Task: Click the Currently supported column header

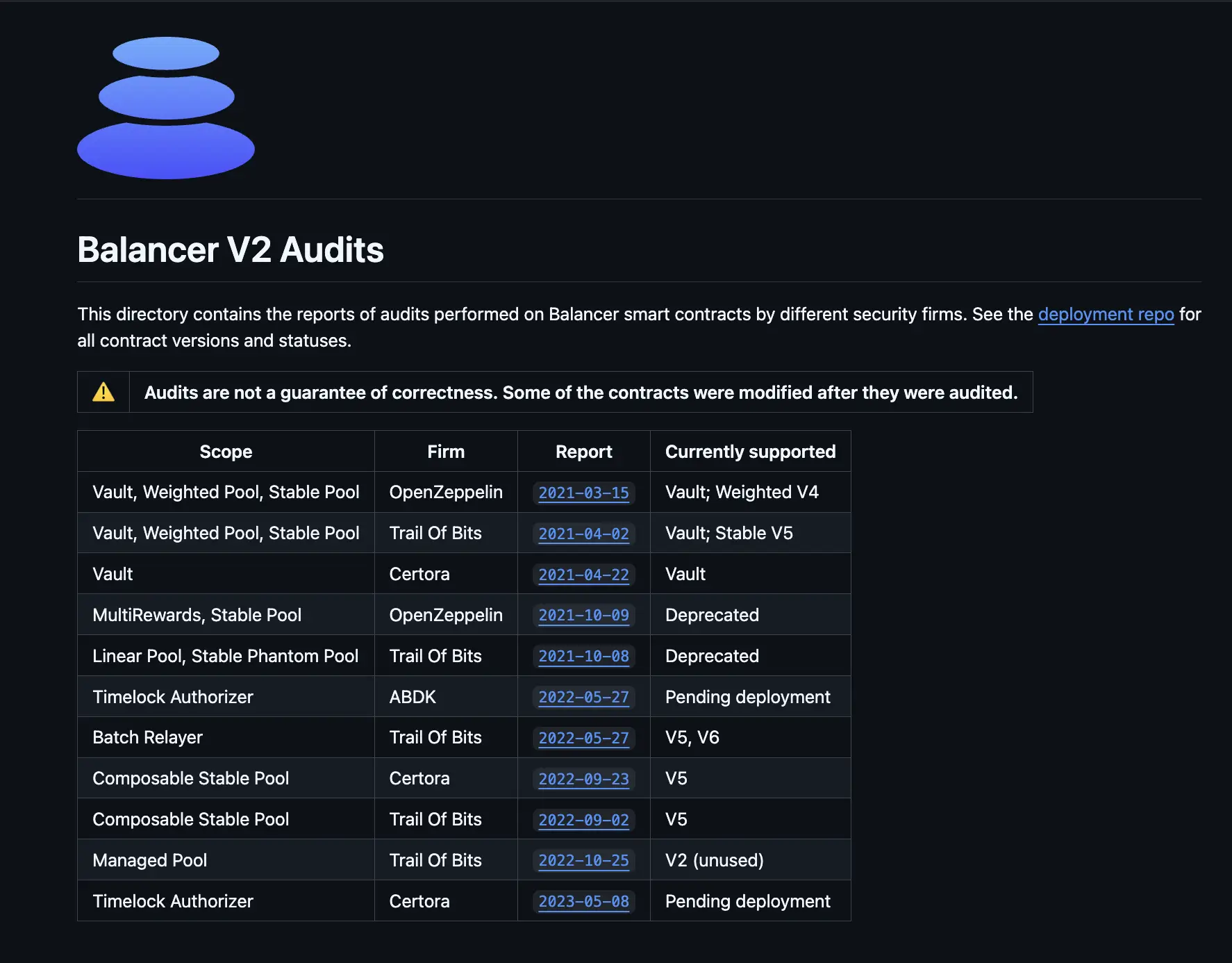Action: click(x=750, y=451)
